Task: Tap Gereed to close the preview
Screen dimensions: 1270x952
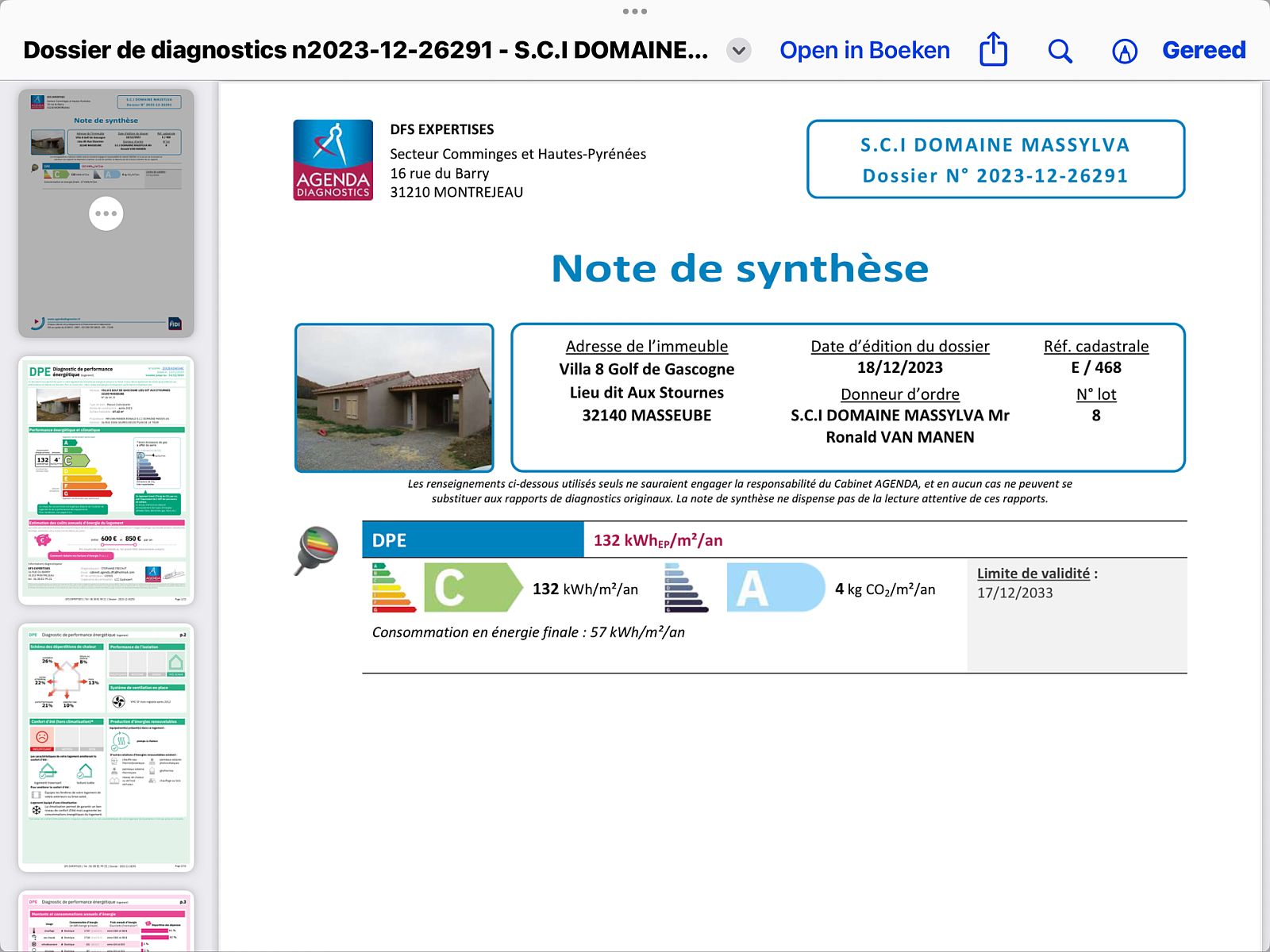Action: click(1204, 50)
